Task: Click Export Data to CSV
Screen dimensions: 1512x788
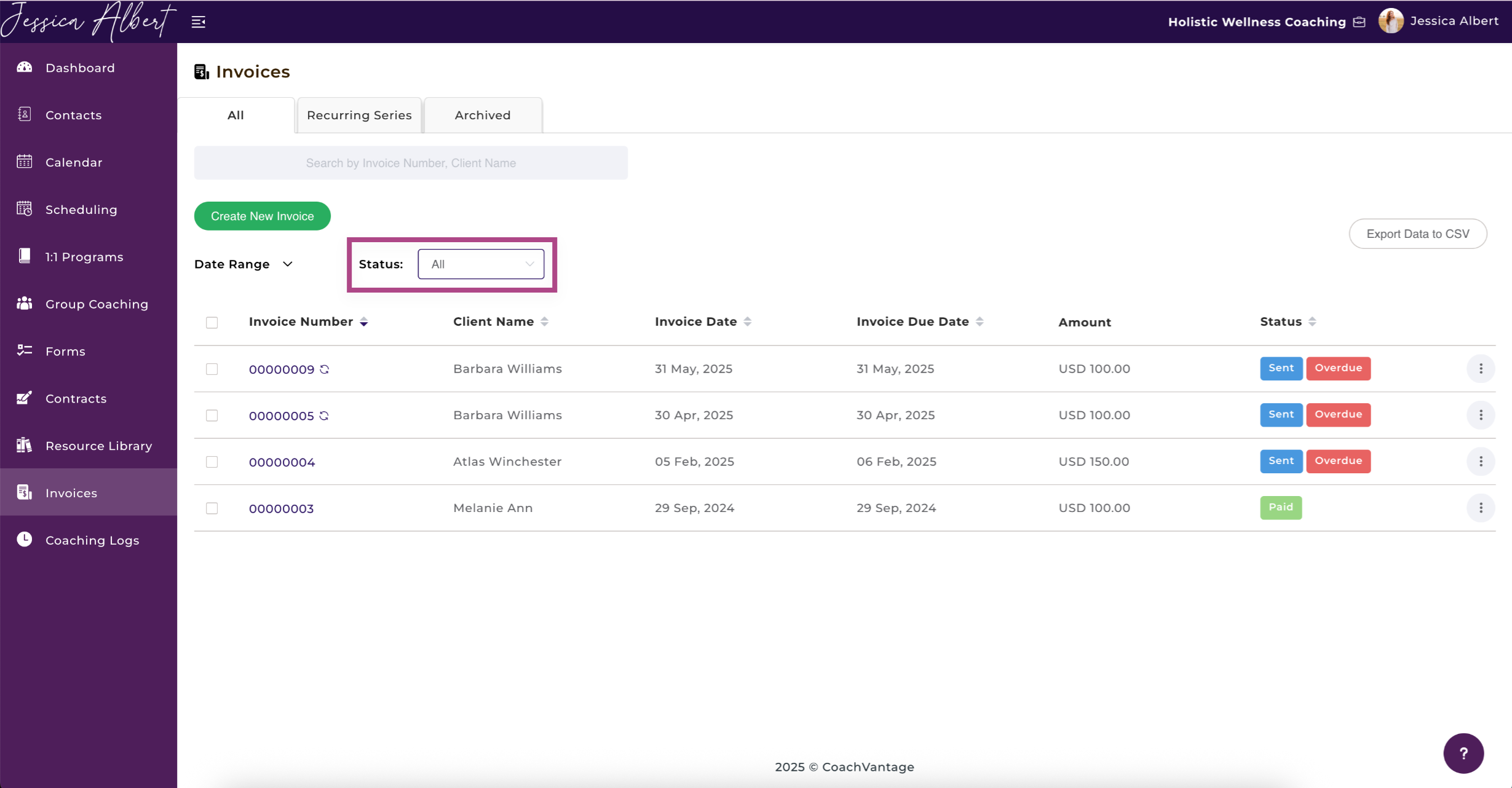Action: coord(1418,234)
